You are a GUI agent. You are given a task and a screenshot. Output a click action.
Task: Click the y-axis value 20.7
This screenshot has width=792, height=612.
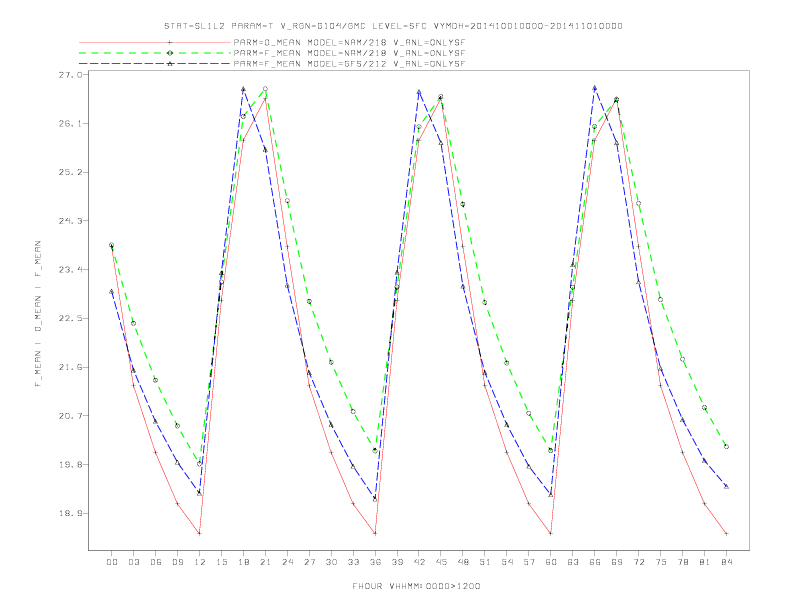(x=70, y=416)
